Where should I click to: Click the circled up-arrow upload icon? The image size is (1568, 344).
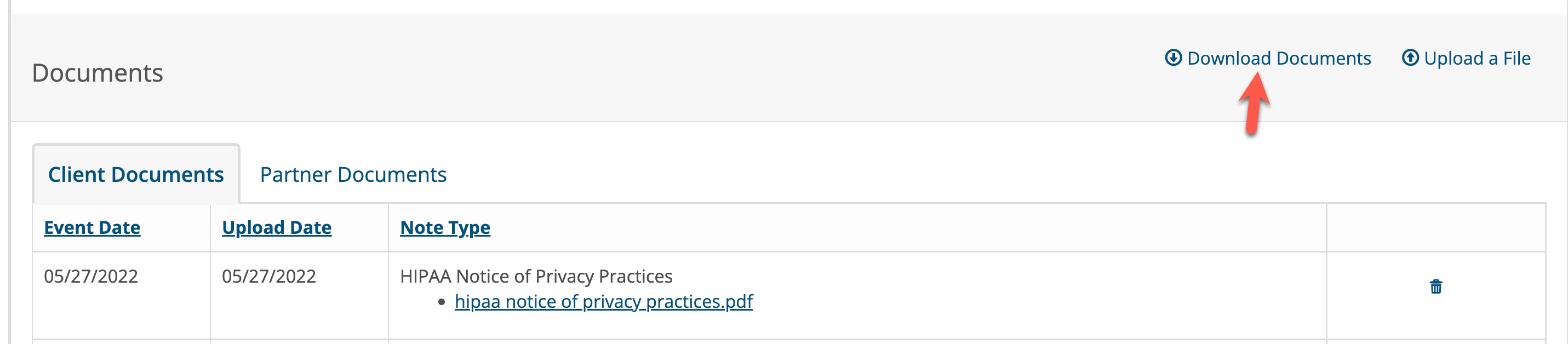pos(1410,58)
